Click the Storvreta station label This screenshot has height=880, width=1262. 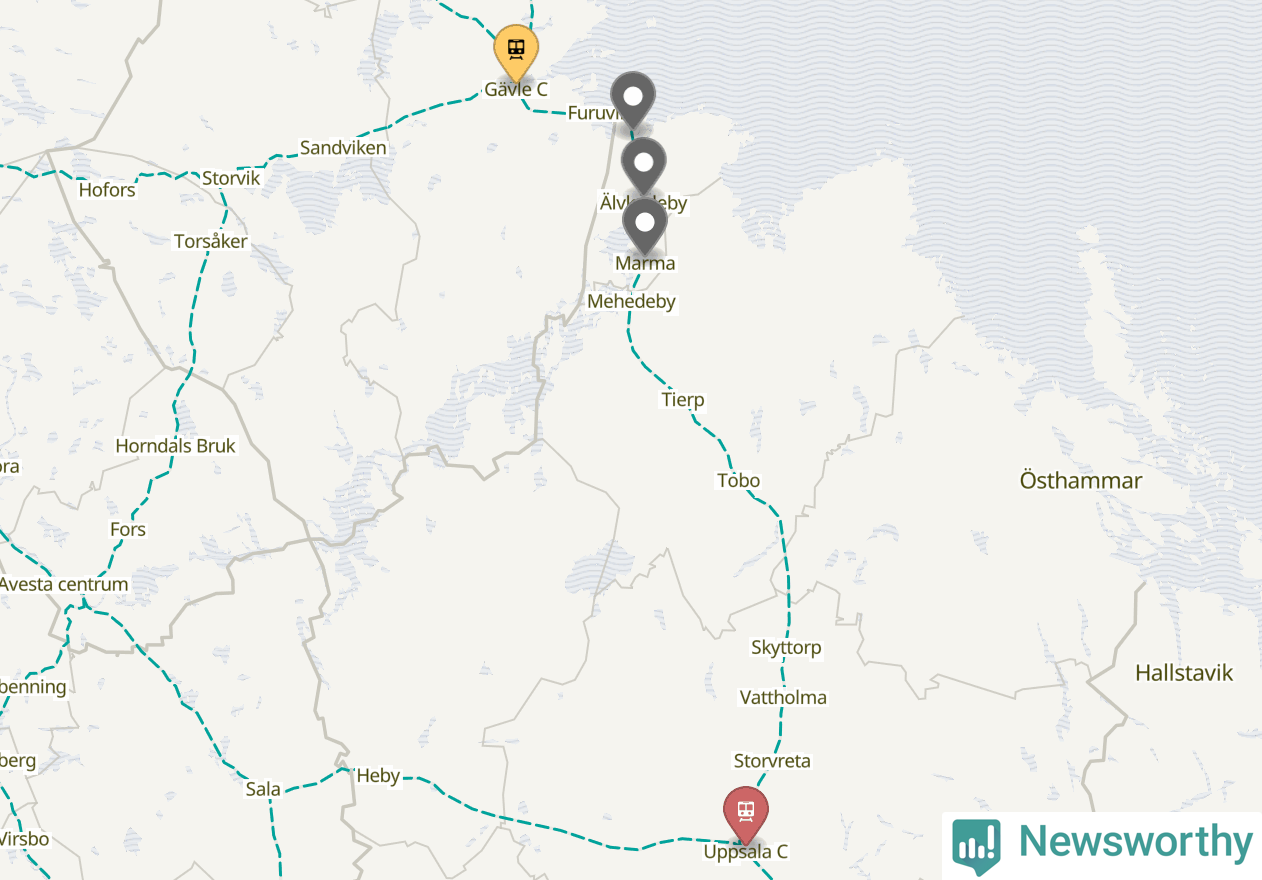click(772, 761)
